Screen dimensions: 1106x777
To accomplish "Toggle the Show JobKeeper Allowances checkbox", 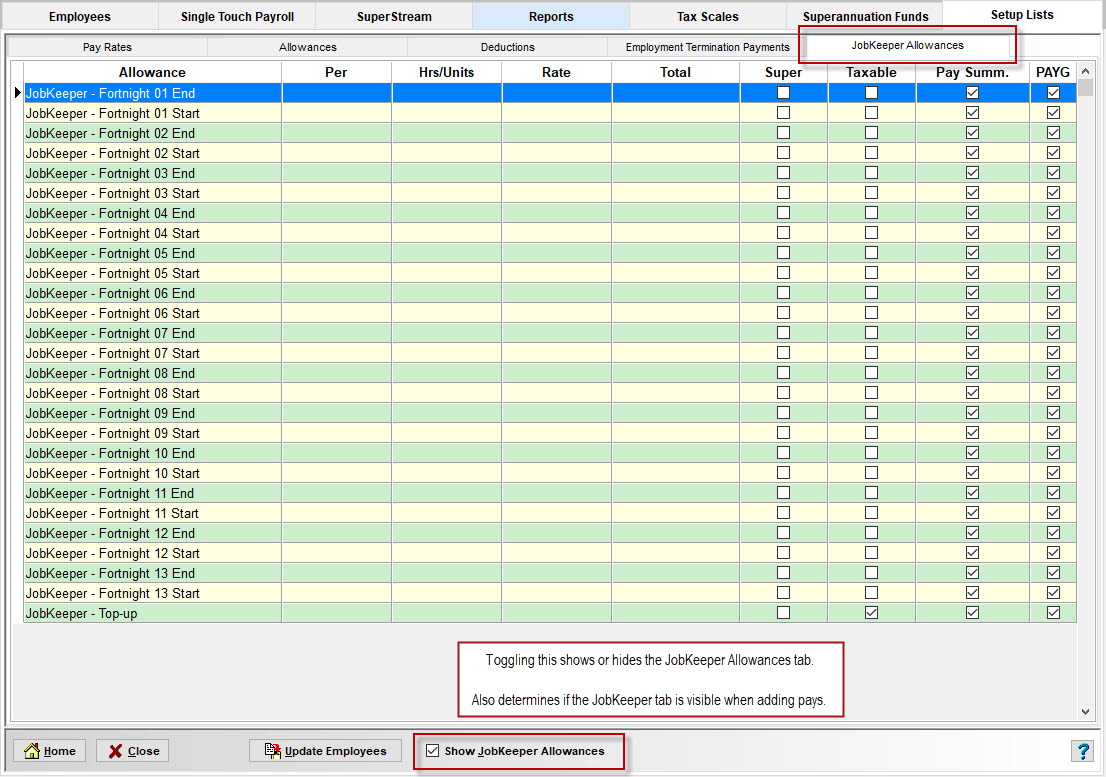I will click(432, 751).
